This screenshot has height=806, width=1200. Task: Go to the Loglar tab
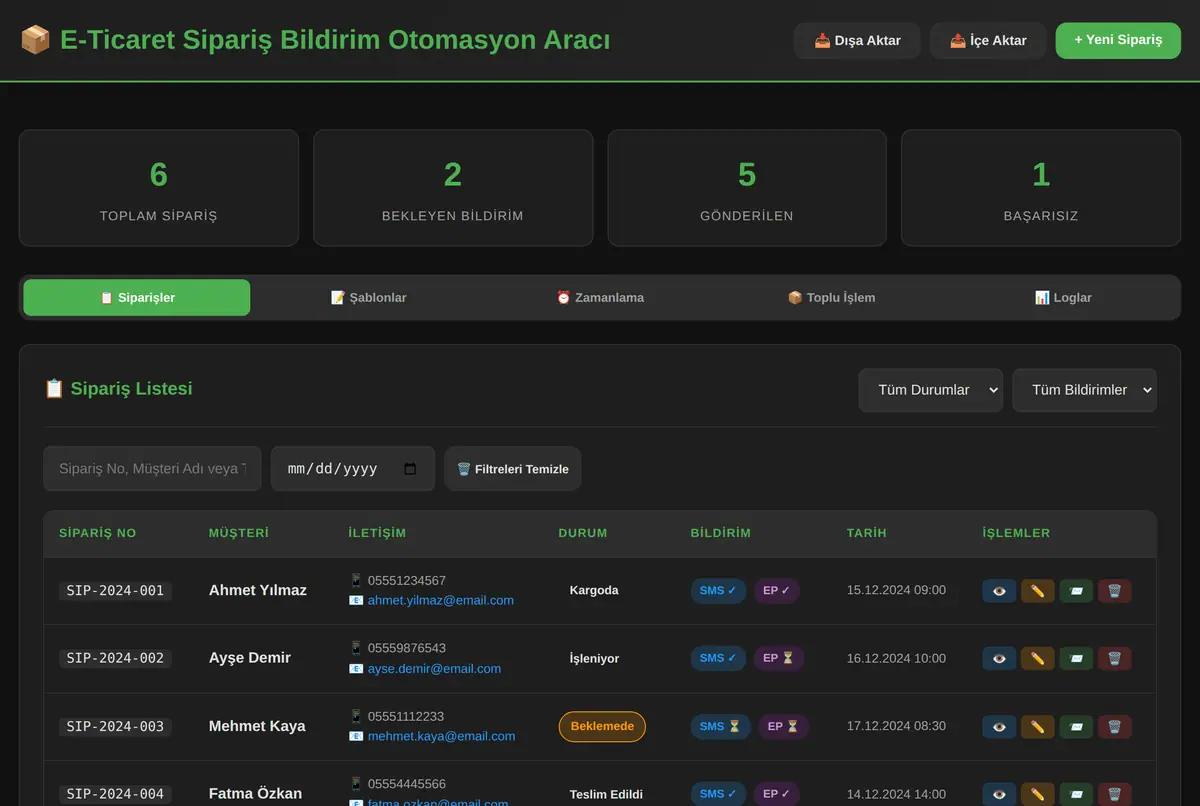click(1063, 298)
